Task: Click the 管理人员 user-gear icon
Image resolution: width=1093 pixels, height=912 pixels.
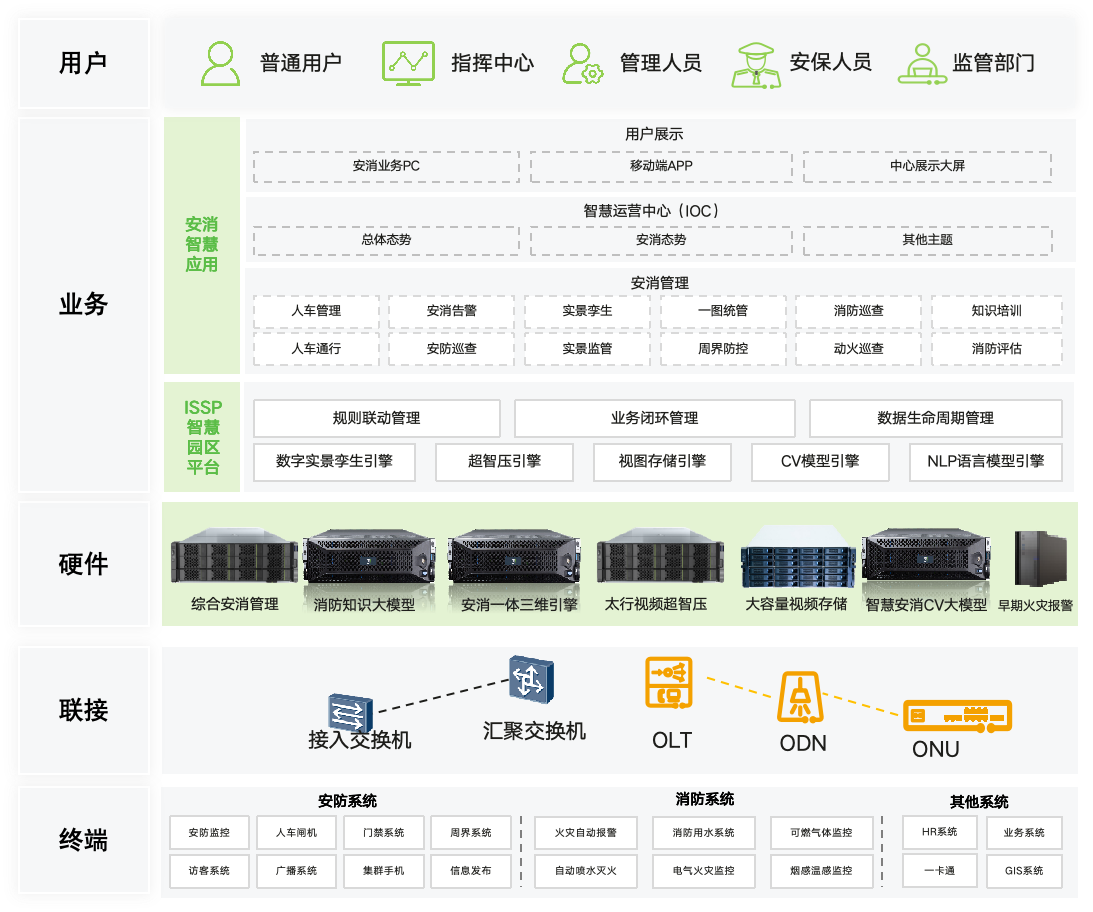Action: [x=583, y=63]
